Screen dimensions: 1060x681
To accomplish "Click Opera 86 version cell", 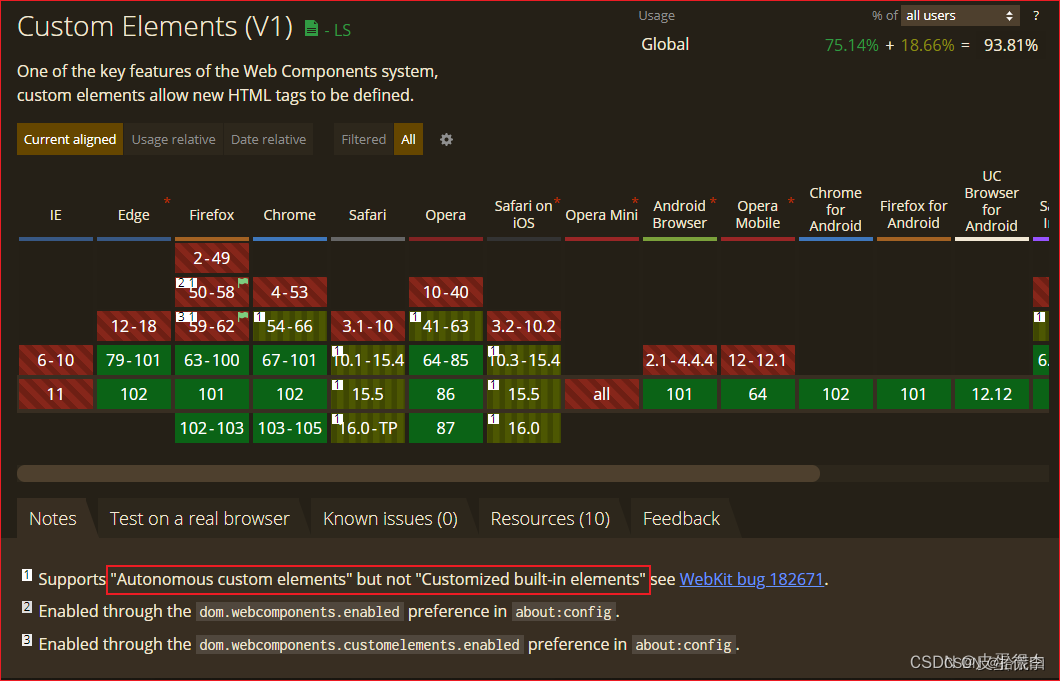I will 445,394.
